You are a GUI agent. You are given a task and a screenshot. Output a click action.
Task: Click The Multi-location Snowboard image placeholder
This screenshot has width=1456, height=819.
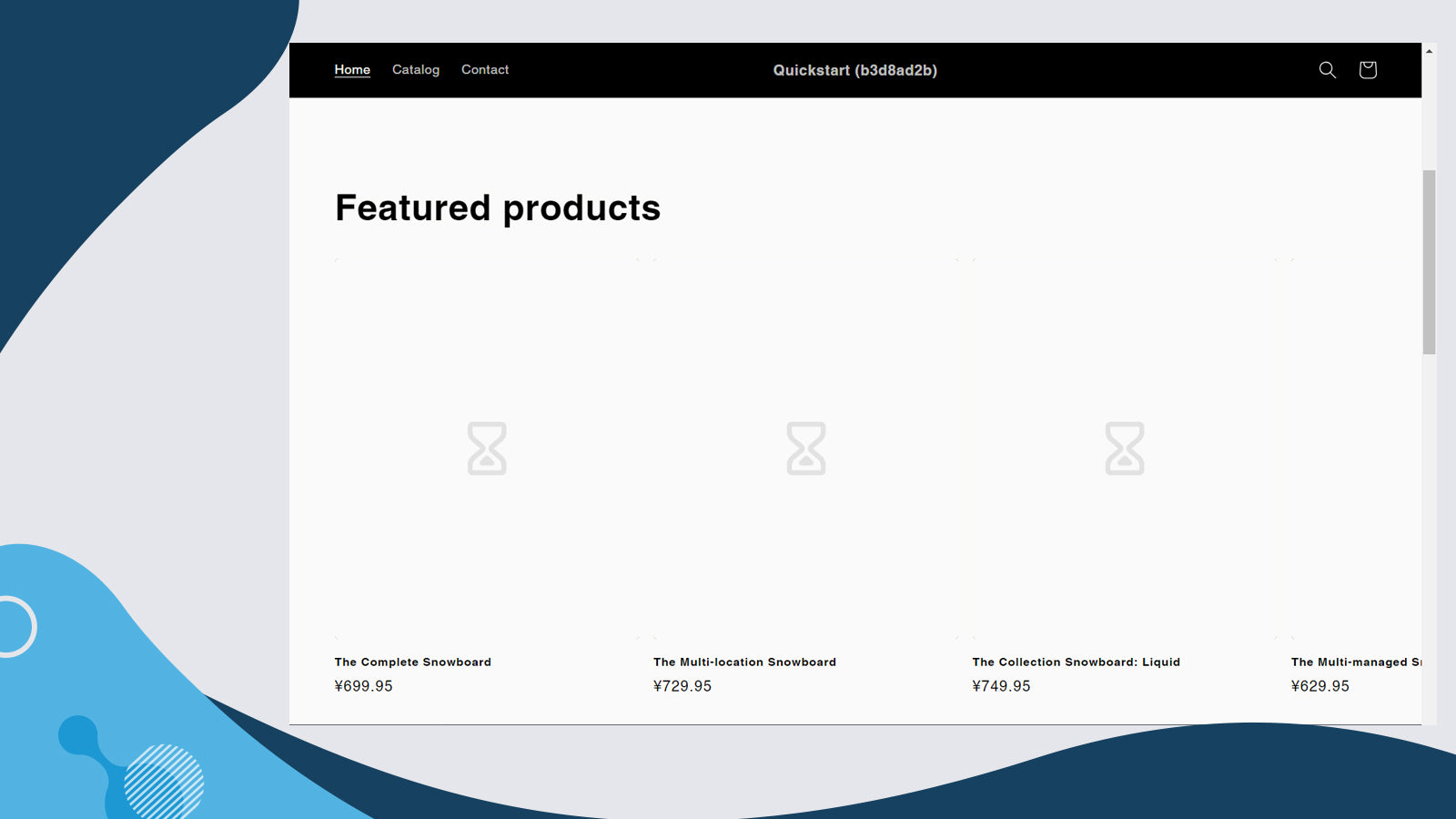[x=805, y=448]
